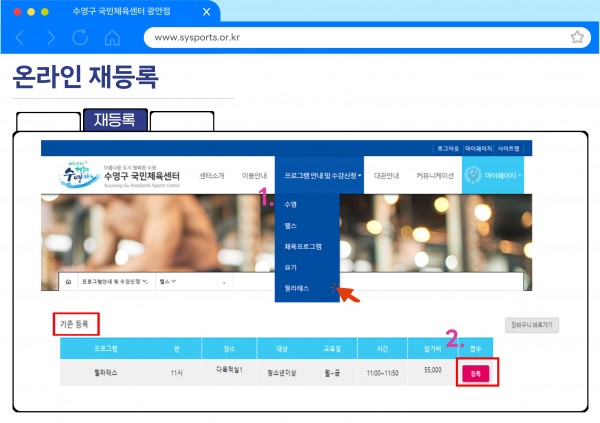
Task: Bookmark the page with star icon
Action: [577, 37]
